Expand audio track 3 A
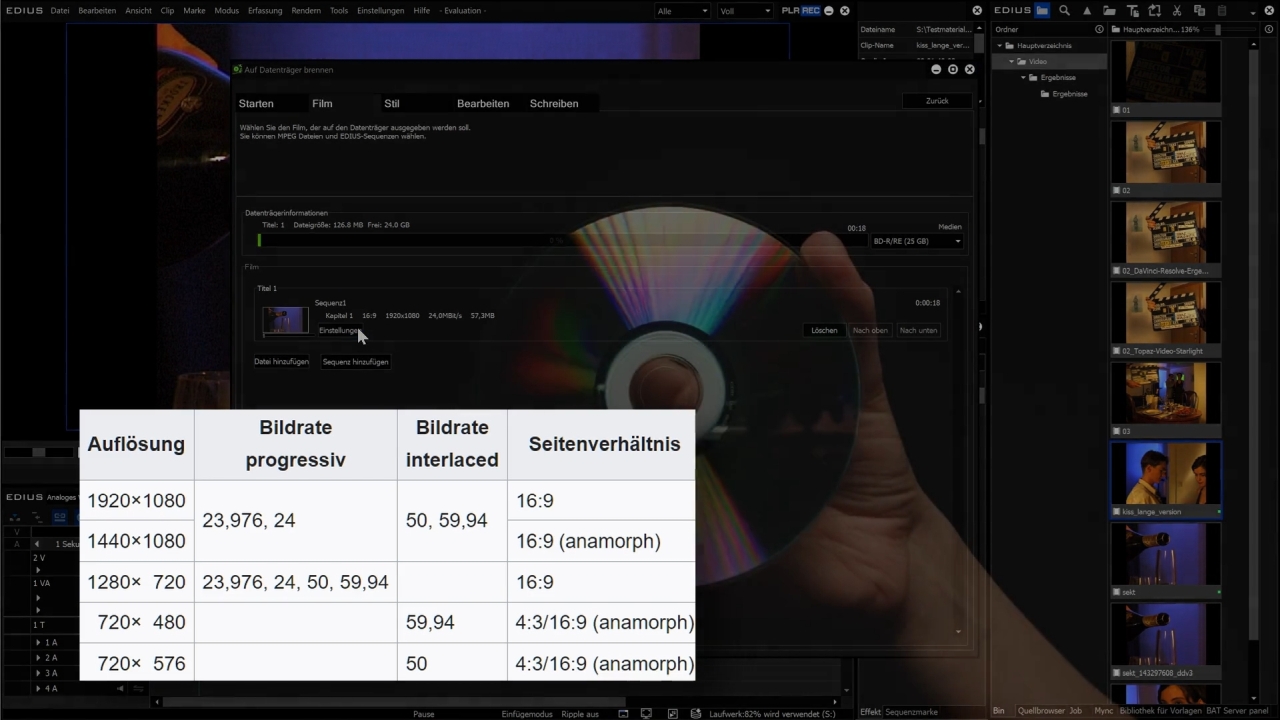Screen dimensions: 1280x720 click(x=38, y=673)
